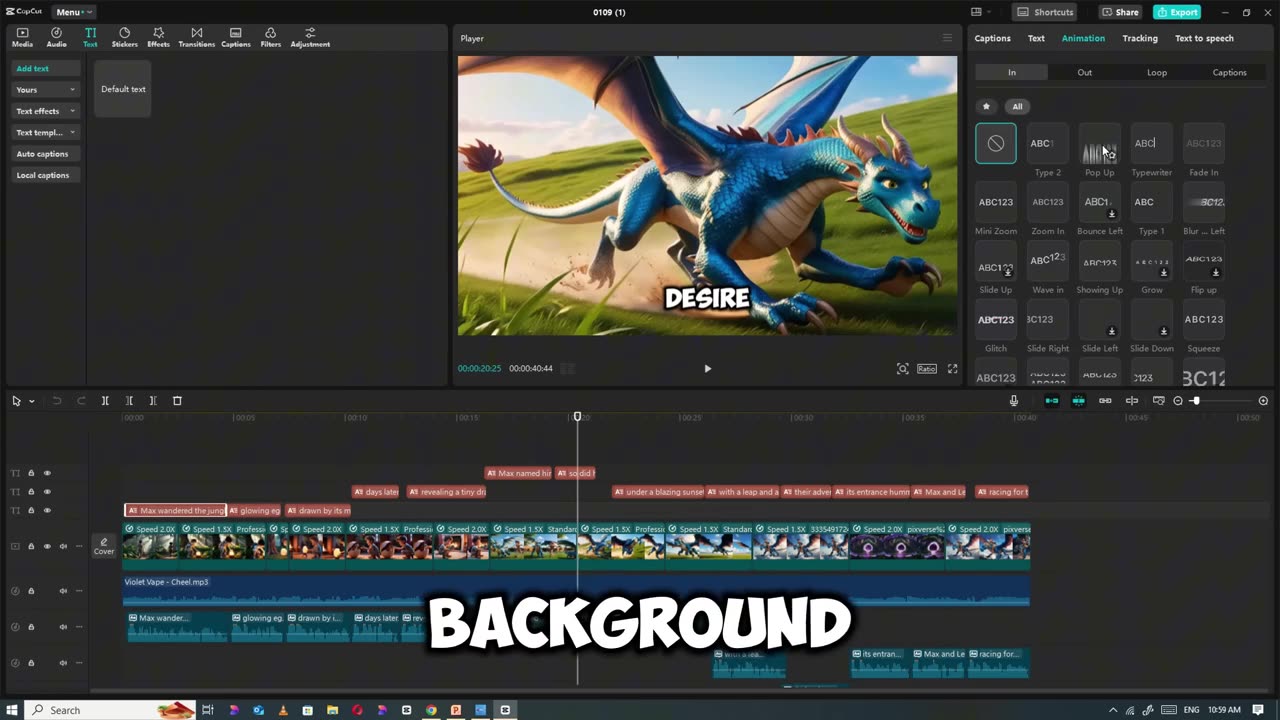Switch to the Text to speech tab
Image resolution: width=1280 pixels, height=720 pixels.
point(1204,38)
